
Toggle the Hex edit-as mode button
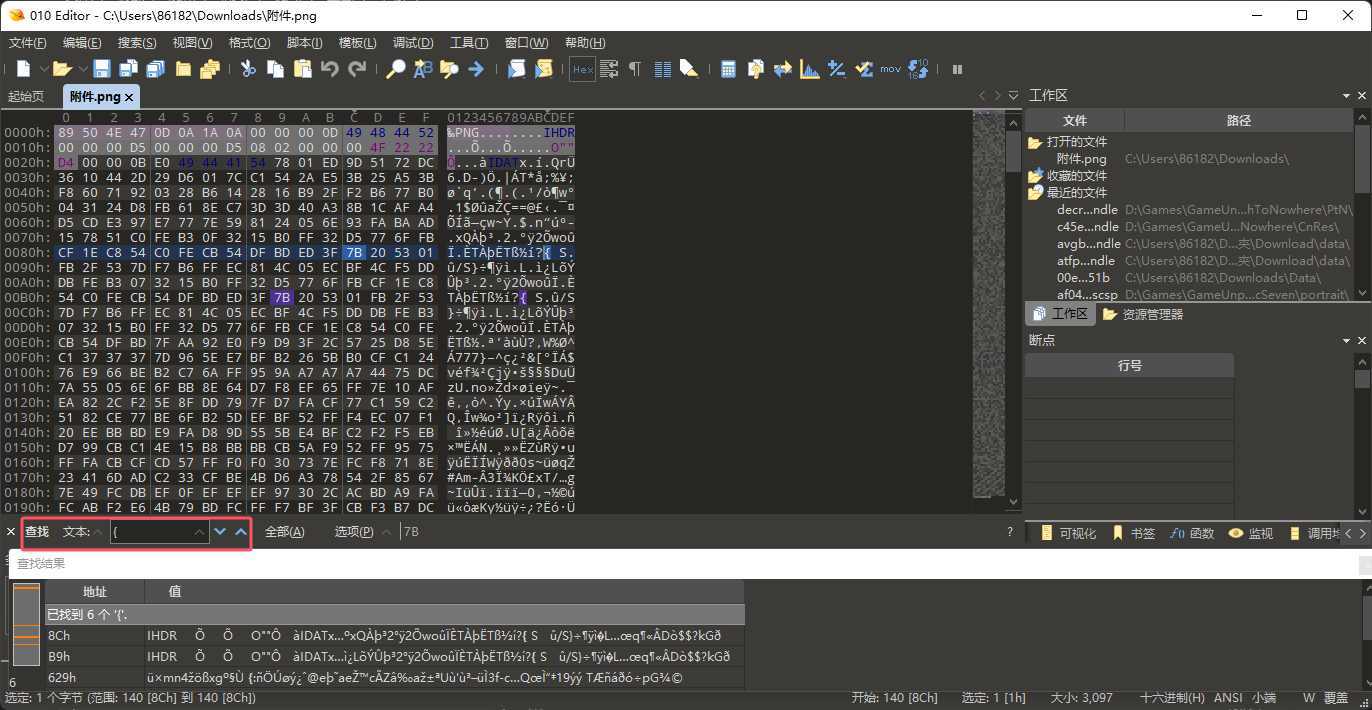tap(582, 69)
